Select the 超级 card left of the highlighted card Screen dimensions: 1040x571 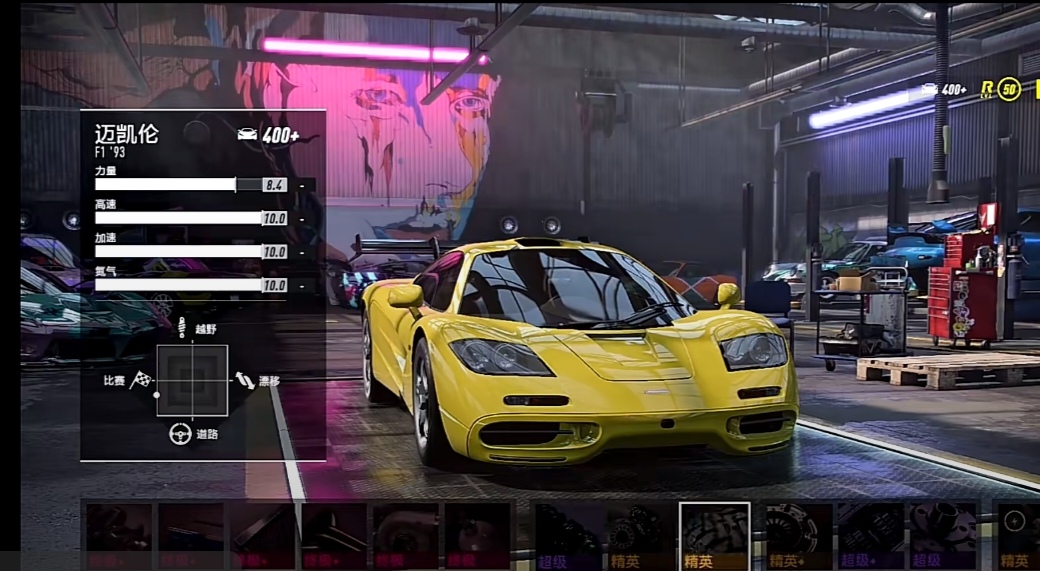point(568,536)
